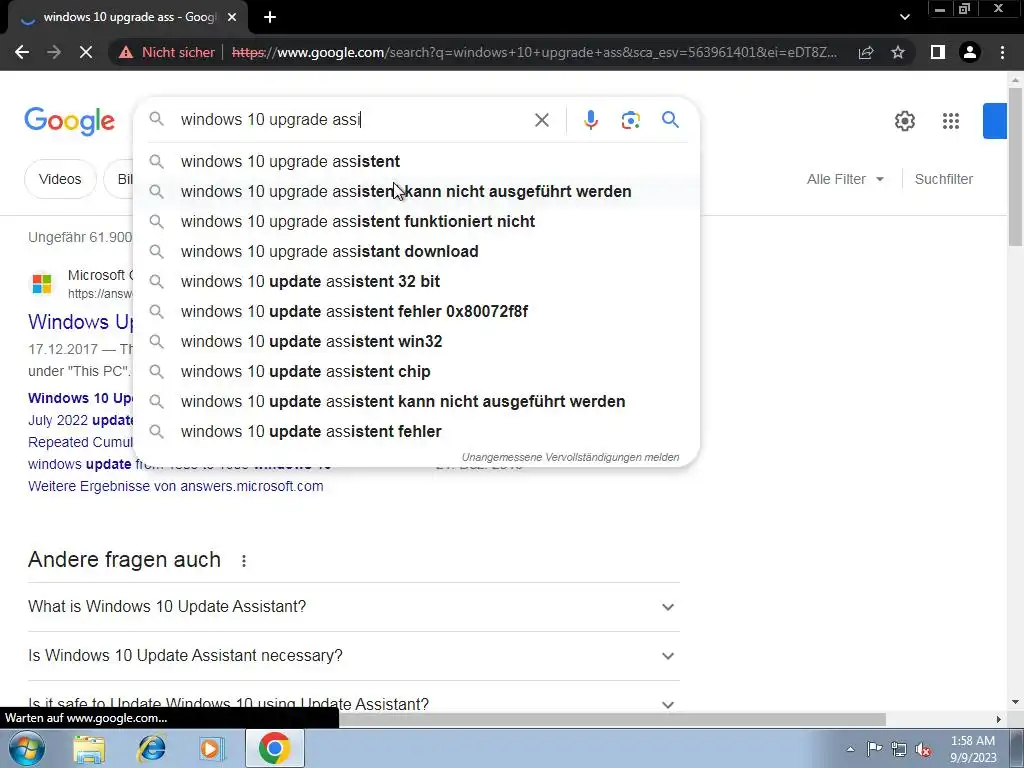
Task: Click the 'Nicht sicher' warning icon
Action: click(126, 52)
